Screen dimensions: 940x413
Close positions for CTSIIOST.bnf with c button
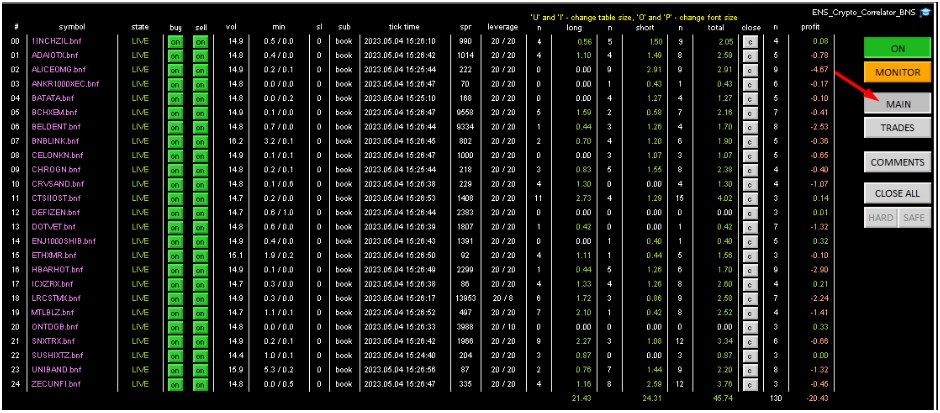click(x=751, y=198)
